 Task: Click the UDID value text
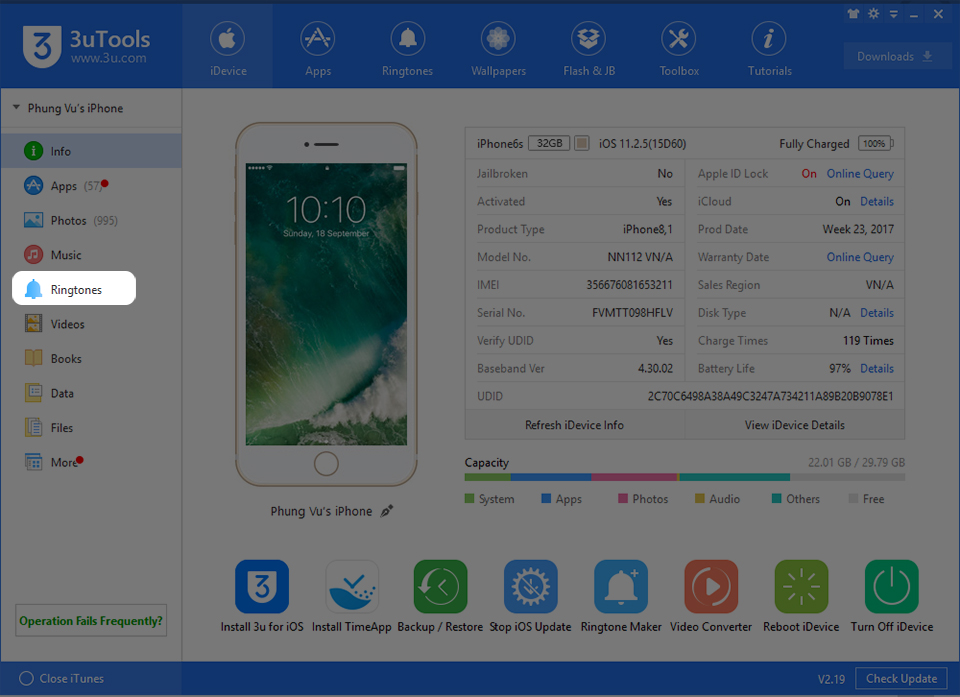[x=770, y=396]
